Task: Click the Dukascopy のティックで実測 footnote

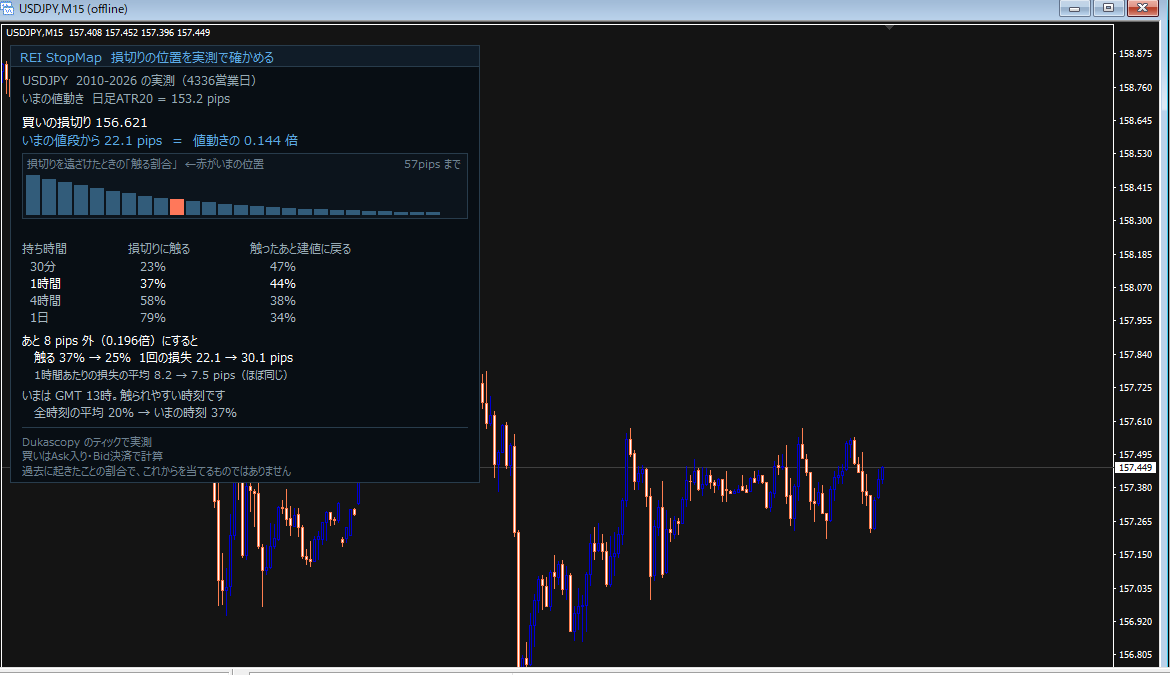Action: click(87, 442)
